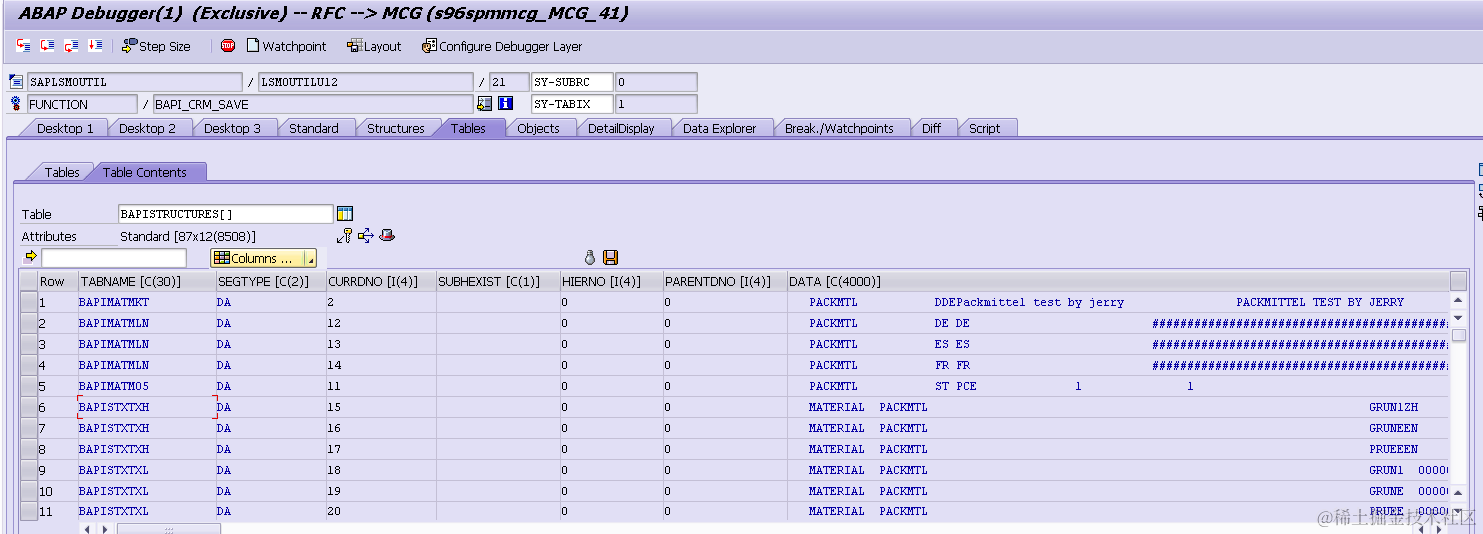
Task: Open Configure Debugger Layer
Action: point(502,46)
